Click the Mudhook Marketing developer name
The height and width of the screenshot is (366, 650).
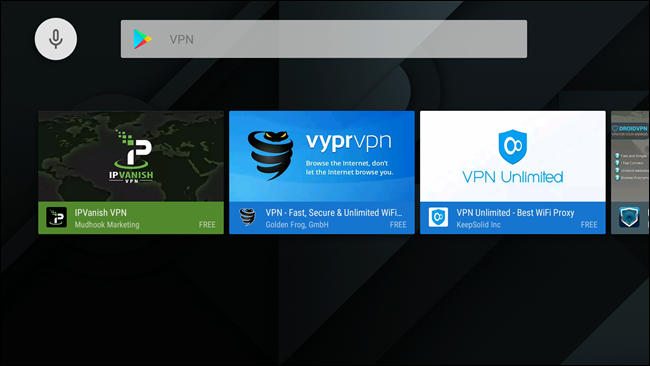pos(107,225)
